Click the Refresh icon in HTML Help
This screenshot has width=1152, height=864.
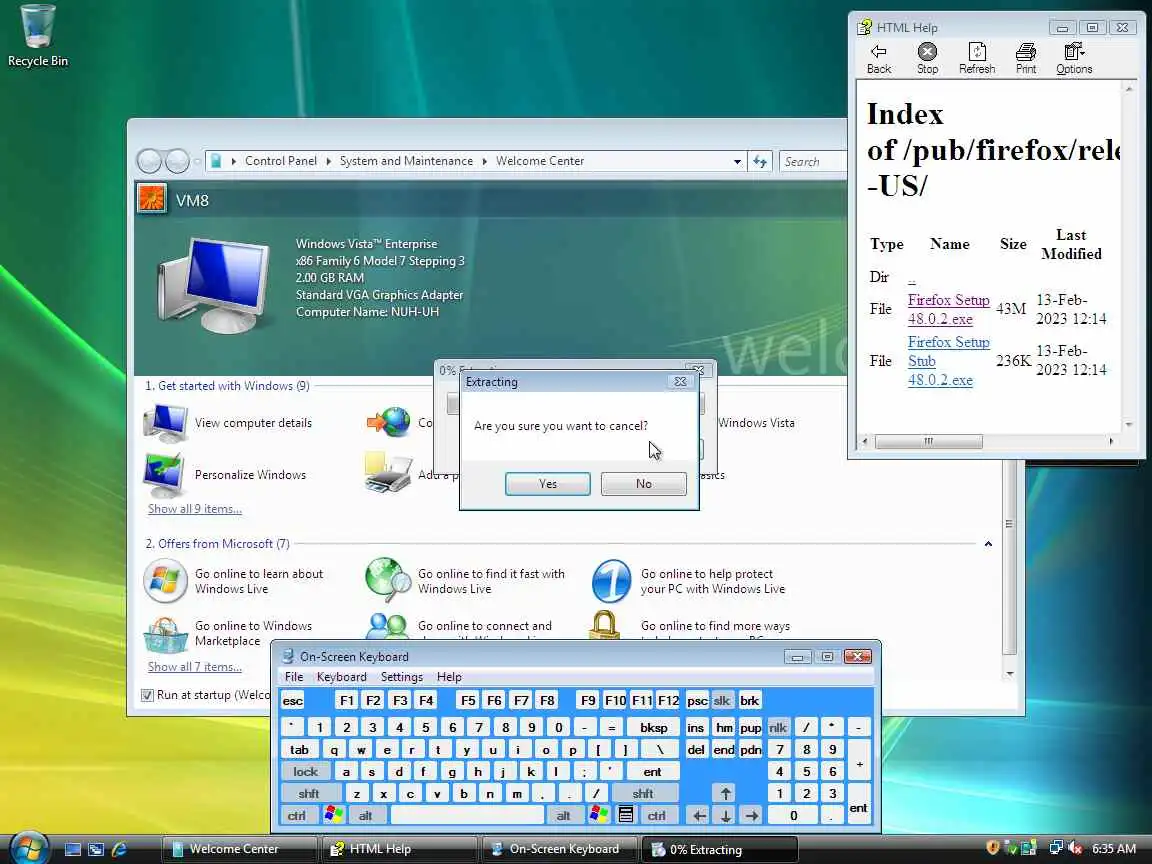tap(976, 51)
